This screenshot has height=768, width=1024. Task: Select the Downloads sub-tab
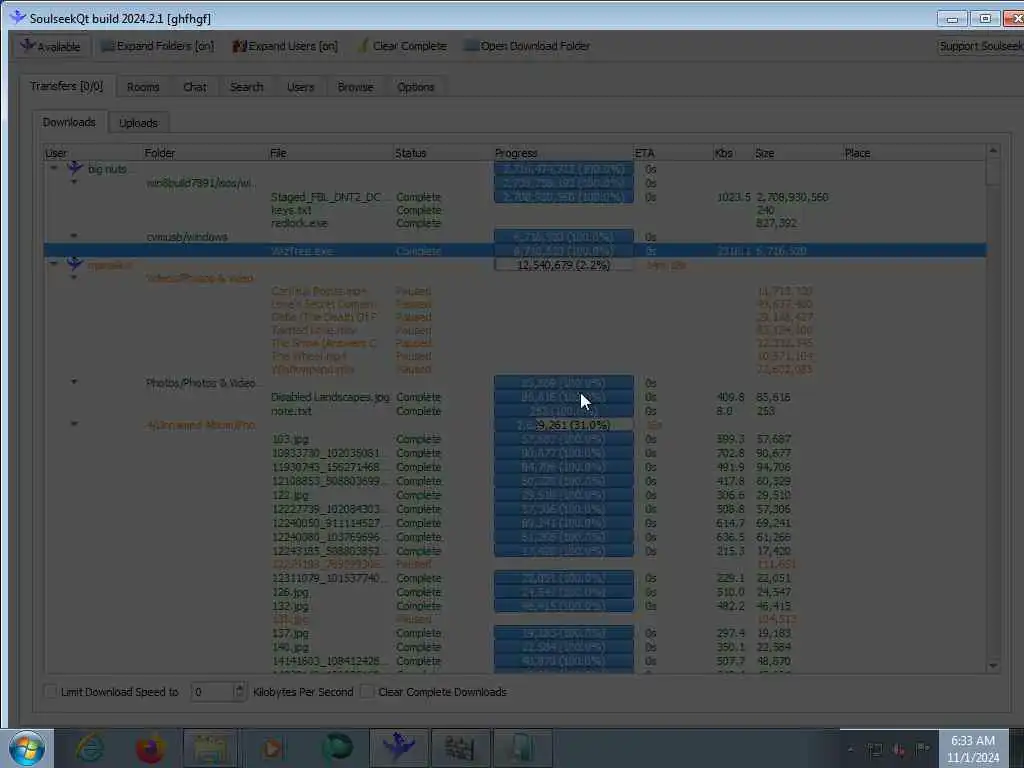tap(69, 122)
